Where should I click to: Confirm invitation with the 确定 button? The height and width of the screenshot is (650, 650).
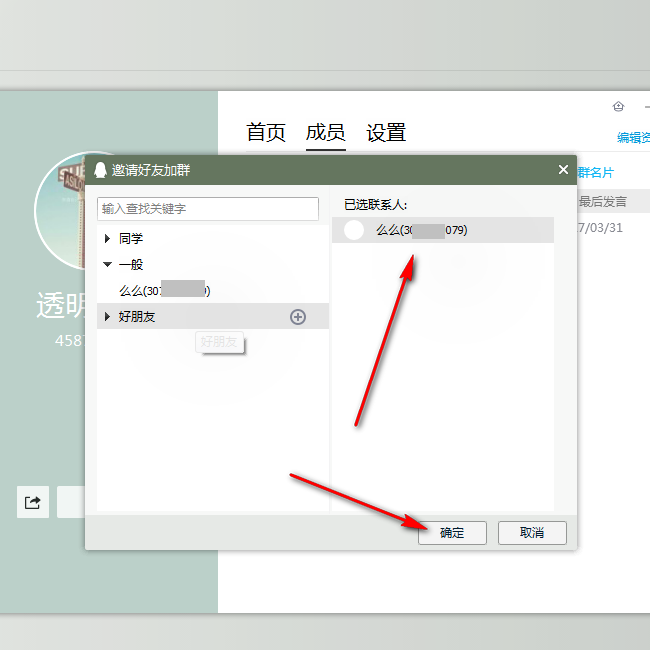tap(452, 533)
